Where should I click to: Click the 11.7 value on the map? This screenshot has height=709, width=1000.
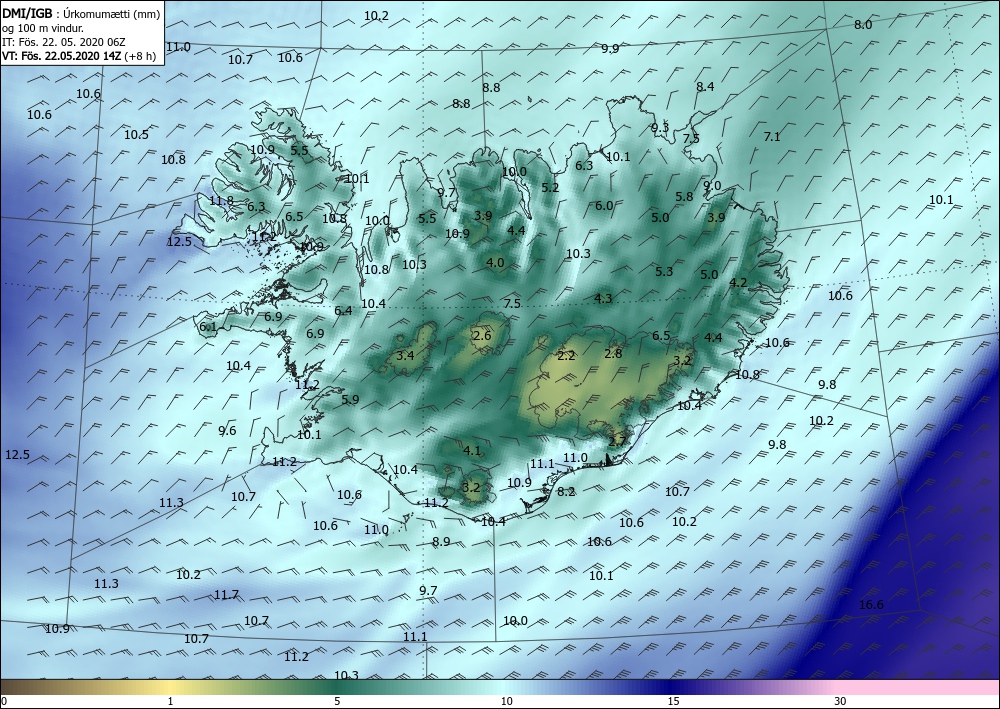pos(226,595)
